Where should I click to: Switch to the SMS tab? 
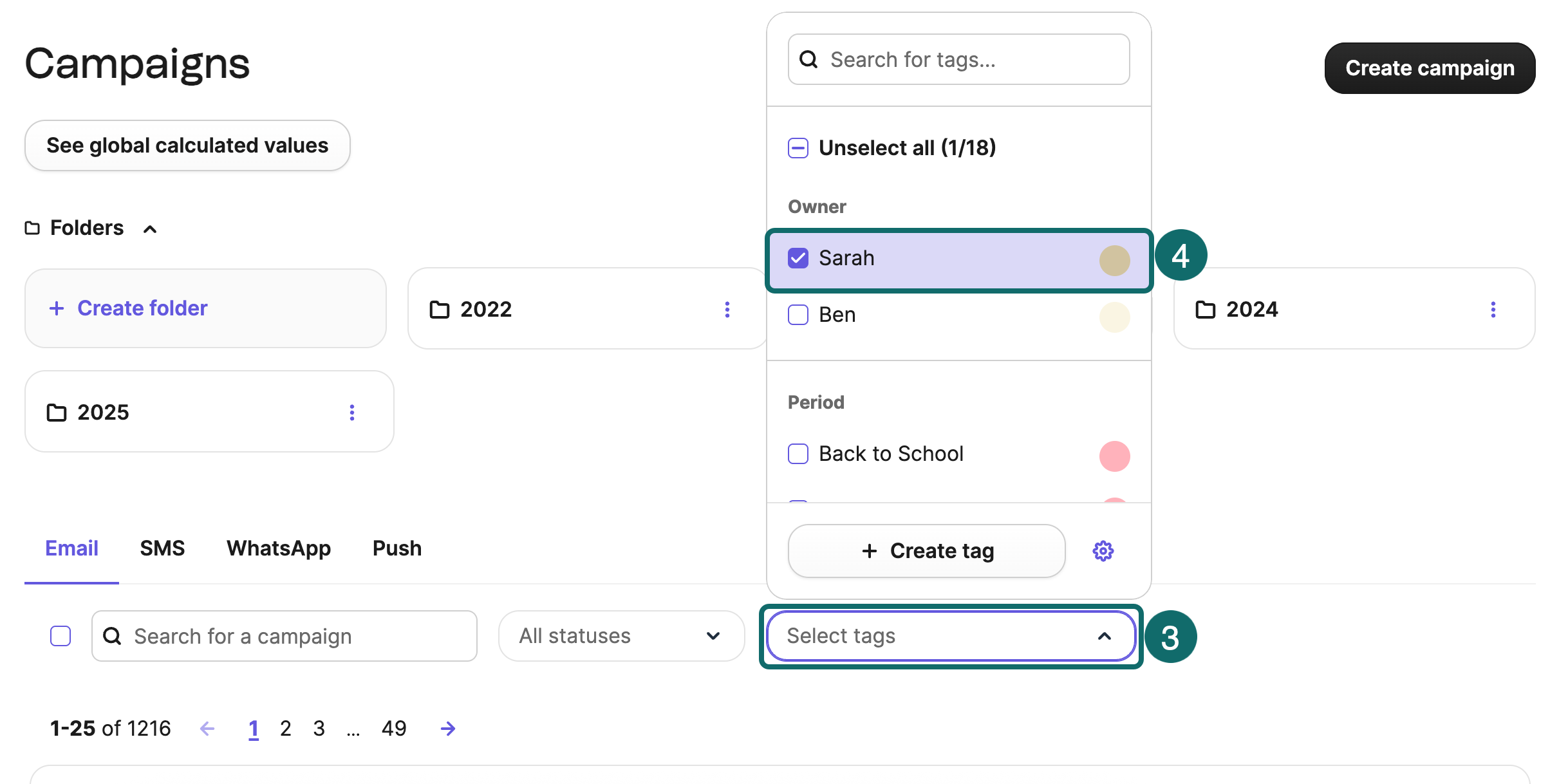(162, 548)
